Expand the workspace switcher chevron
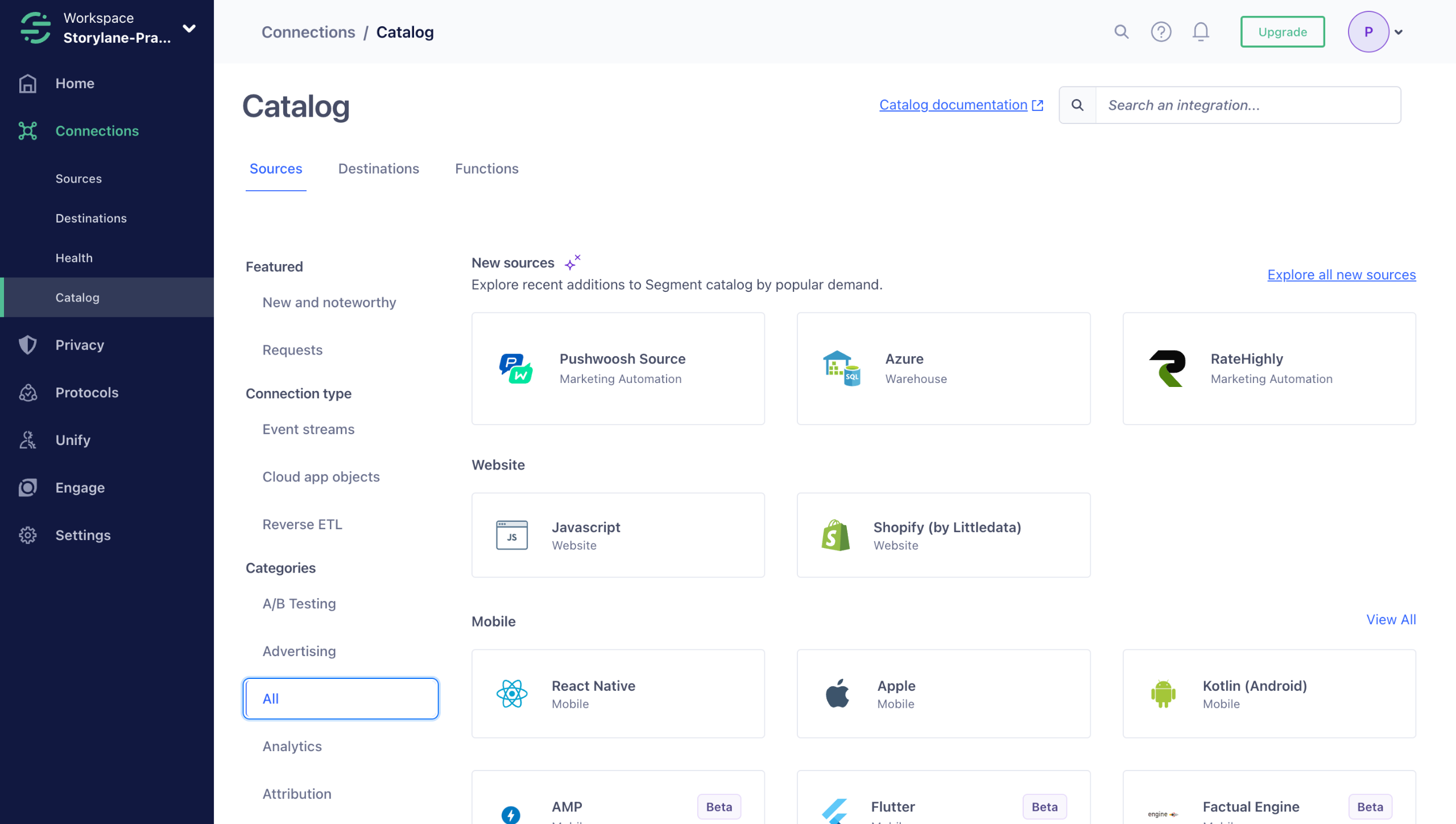This screenshot has width=1456, height=824. [189, 28]
